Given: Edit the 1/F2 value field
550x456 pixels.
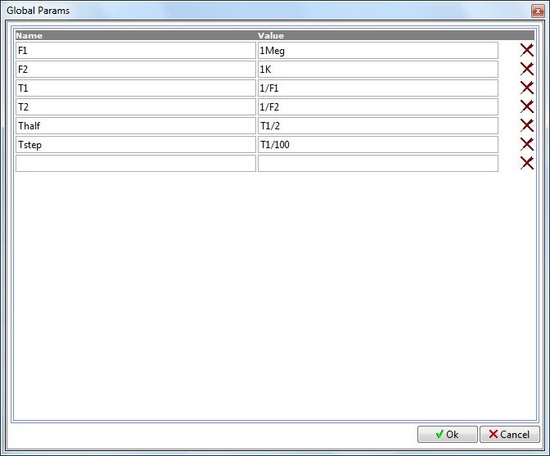Looking at the screenshot, I should point(378,107).
